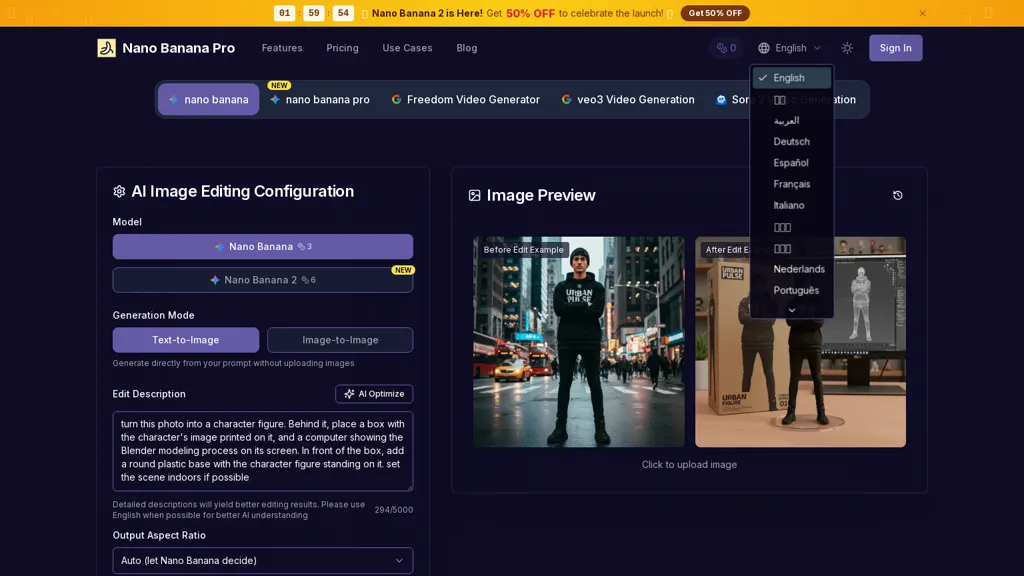
Task: Choose Text-to-Image generation mode
Action: 185,340
